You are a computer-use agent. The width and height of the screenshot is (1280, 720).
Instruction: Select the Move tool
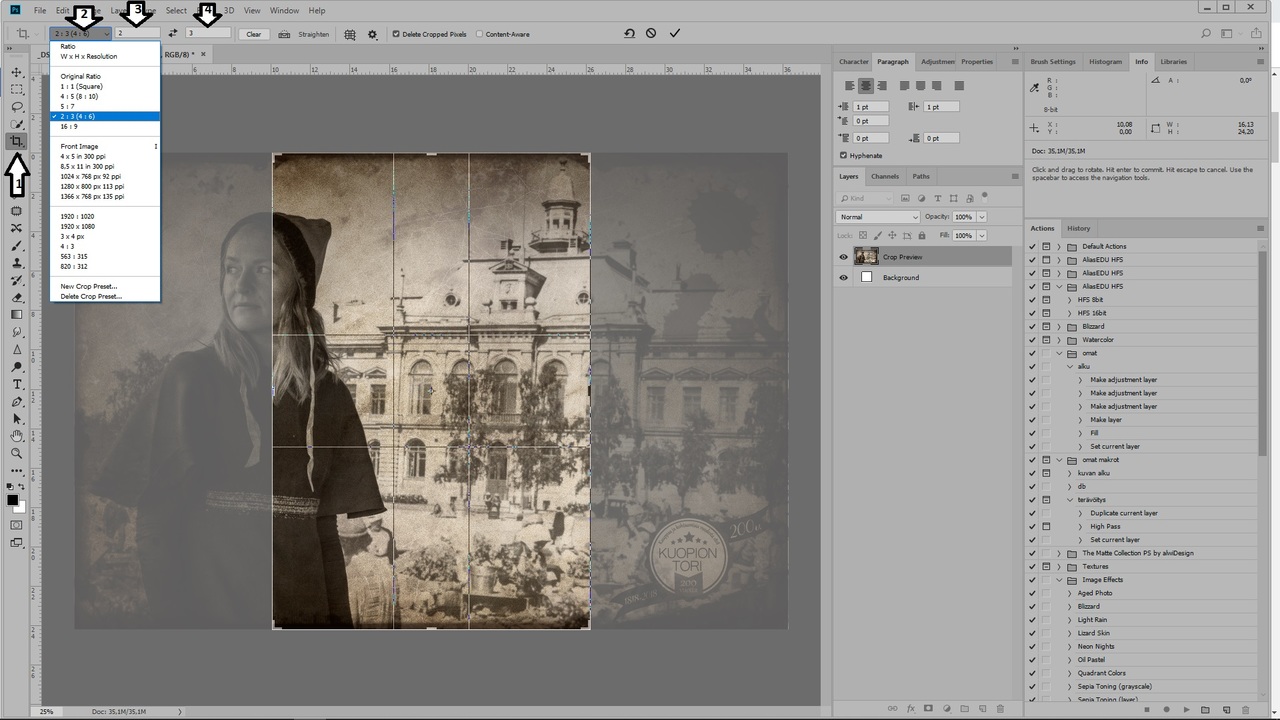17,72
